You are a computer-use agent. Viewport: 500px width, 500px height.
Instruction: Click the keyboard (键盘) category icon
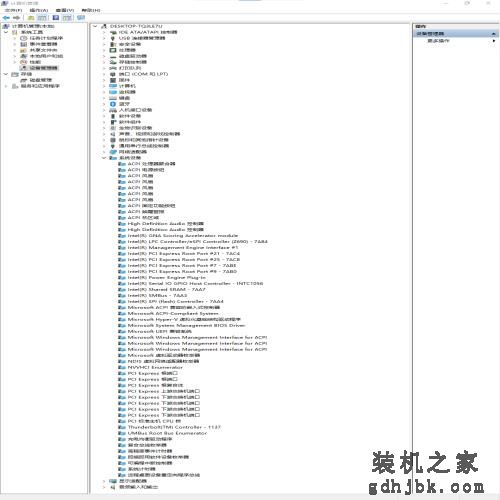pyautogui.click(x=113, y=98)
